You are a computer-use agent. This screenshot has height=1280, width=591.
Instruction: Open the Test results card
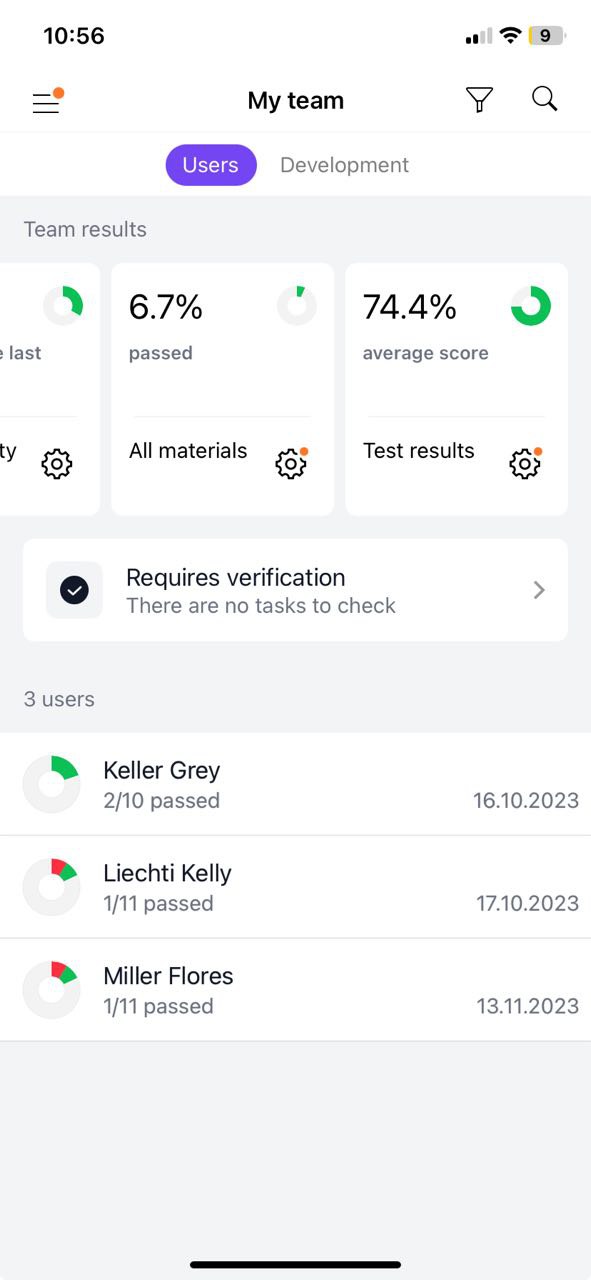tap(456, 389)
